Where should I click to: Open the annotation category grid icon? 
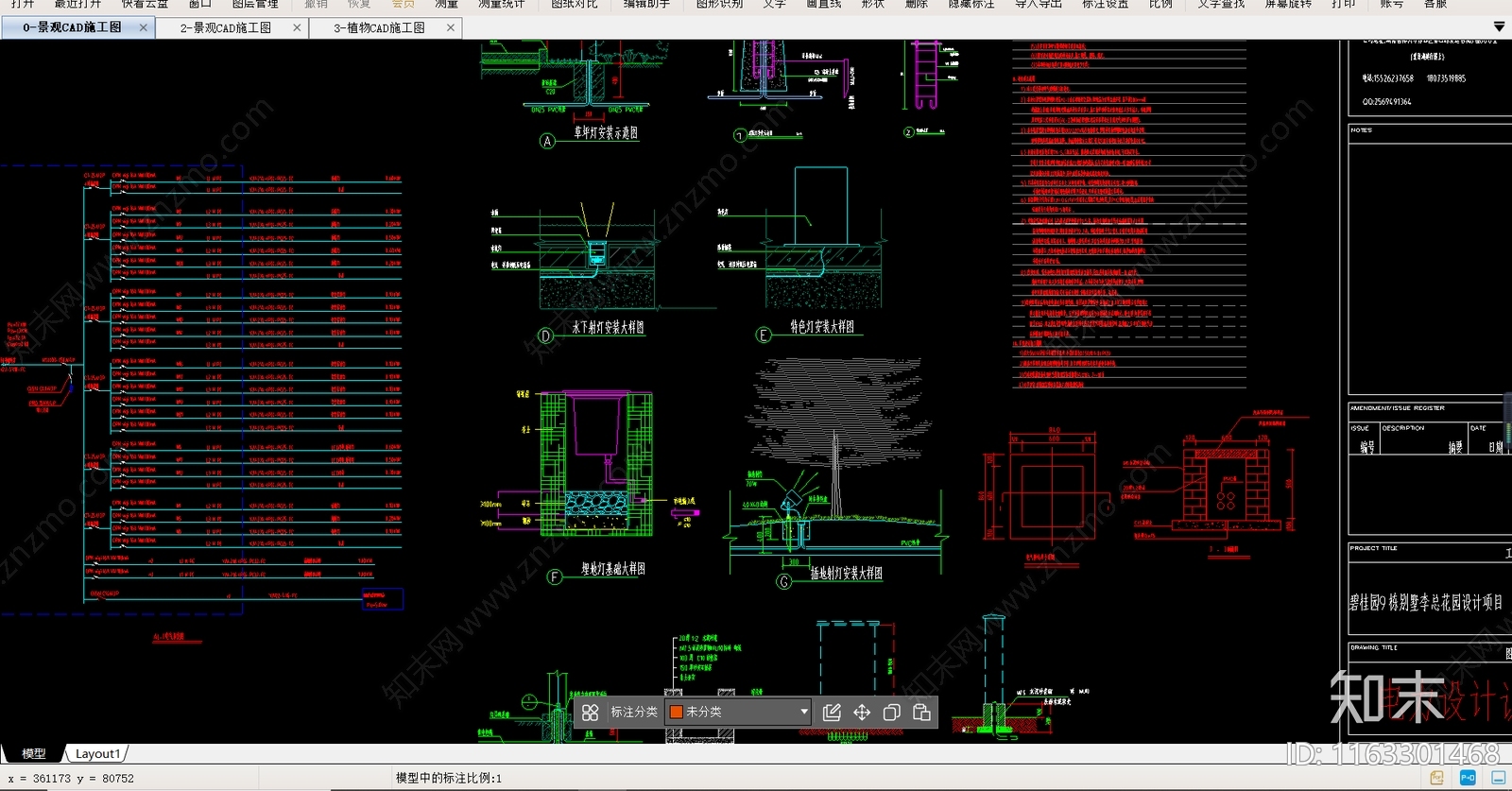coord(590,713)
